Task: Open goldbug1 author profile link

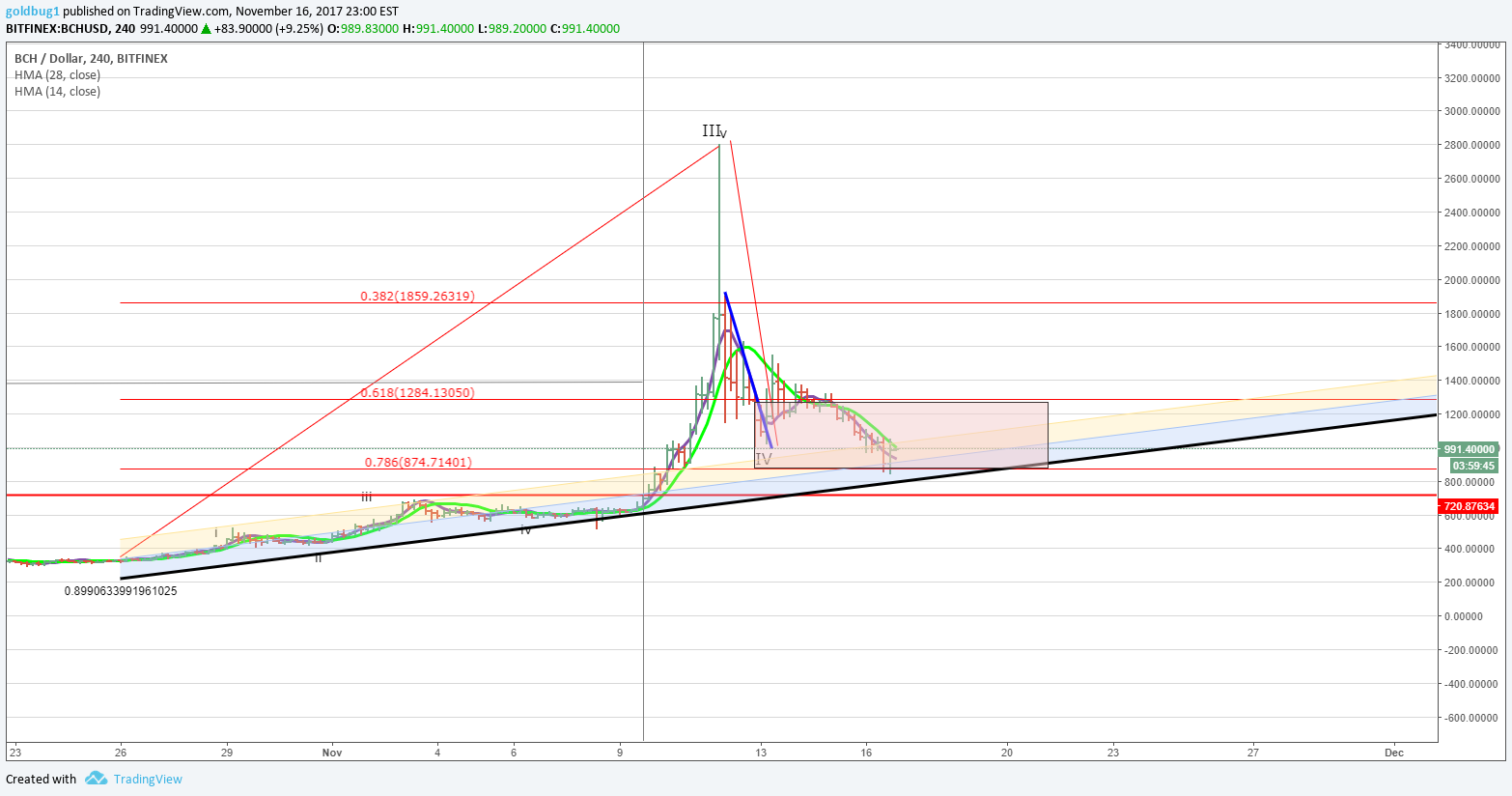Action: [x=33, y=12]
